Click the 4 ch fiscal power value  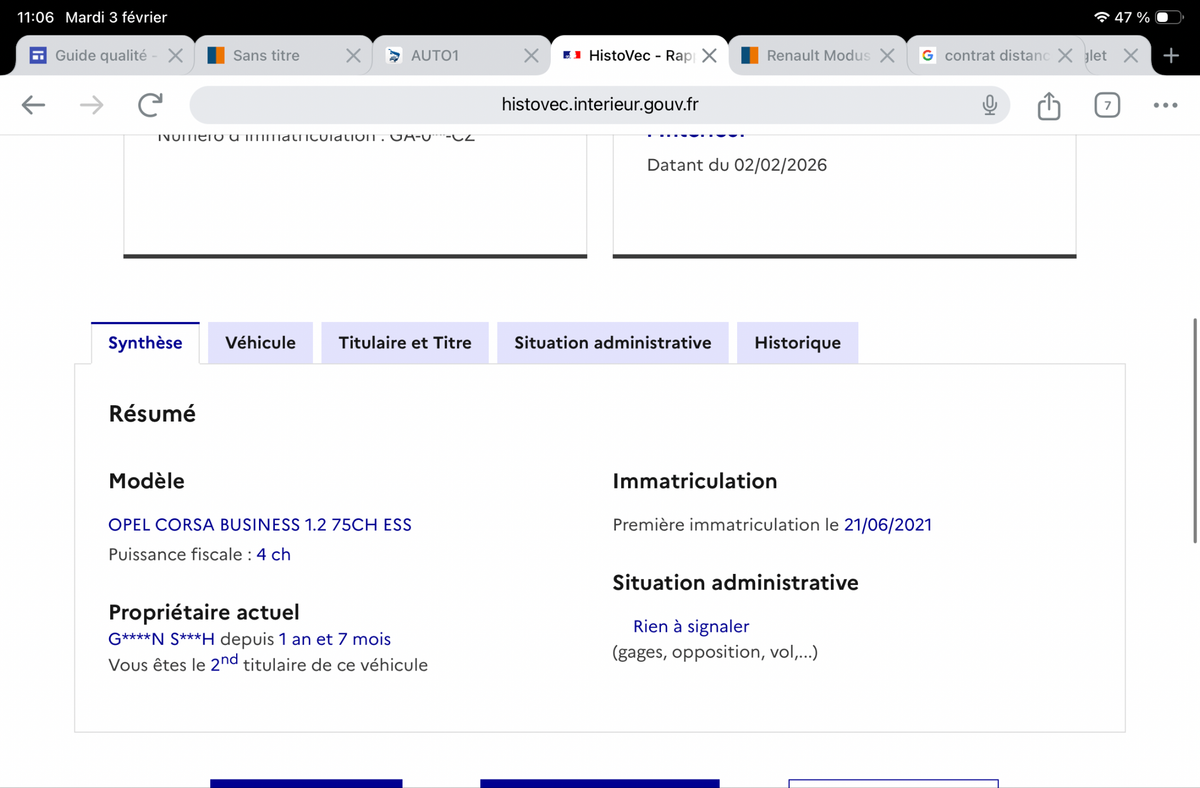click(x=273, y=554)
